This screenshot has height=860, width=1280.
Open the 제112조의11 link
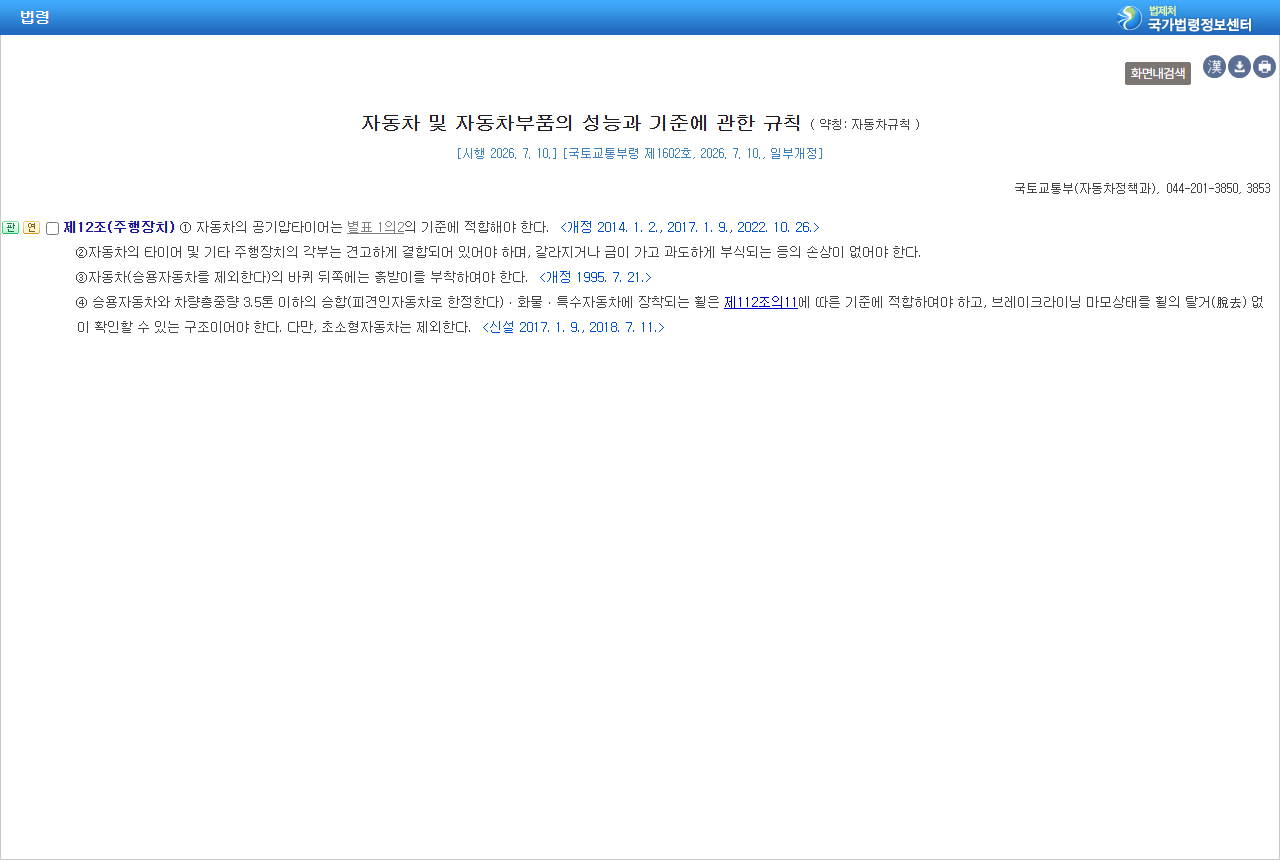tap(761, 302)
